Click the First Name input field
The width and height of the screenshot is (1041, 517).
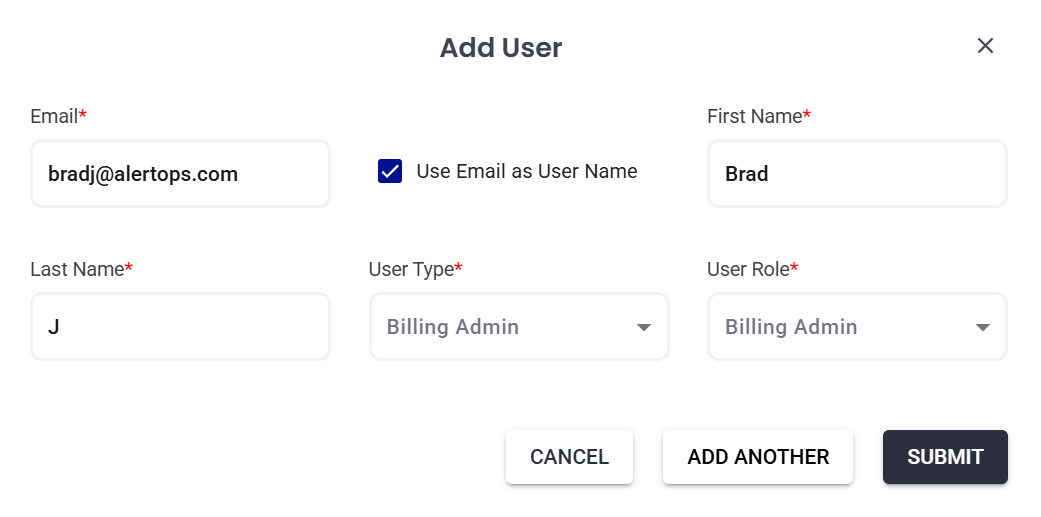(x=856, y=174)
